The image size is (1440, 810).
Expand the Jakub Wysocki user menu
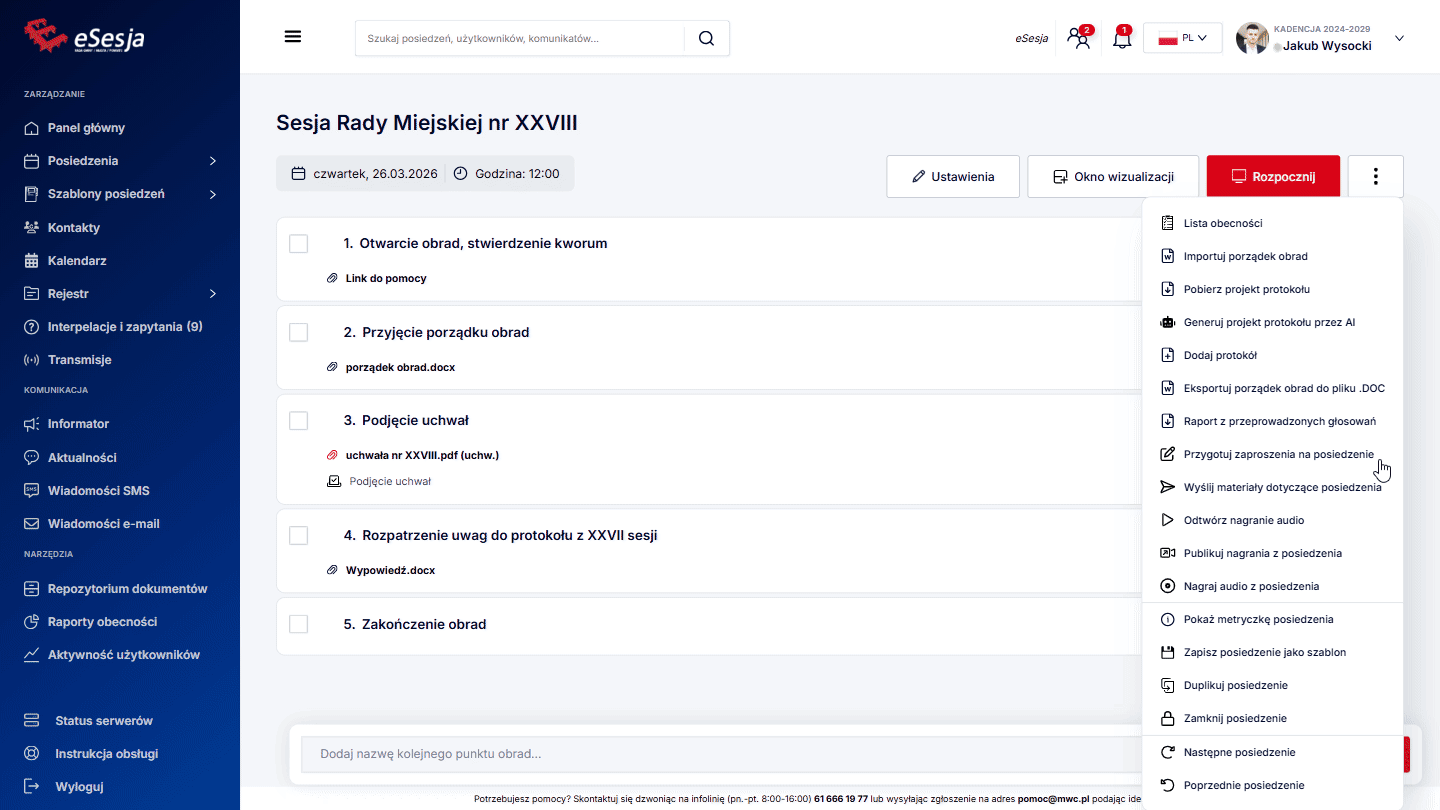point(1398,39)
